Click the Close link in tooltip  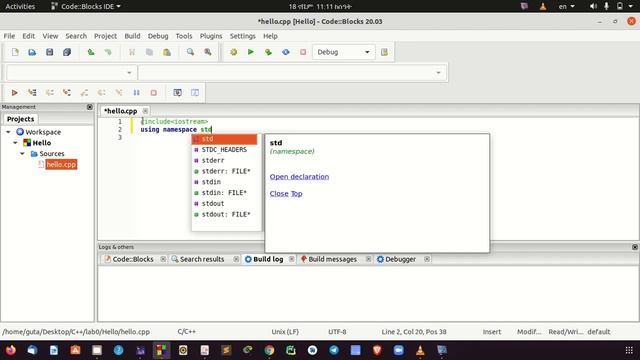(x=279, y=193)
